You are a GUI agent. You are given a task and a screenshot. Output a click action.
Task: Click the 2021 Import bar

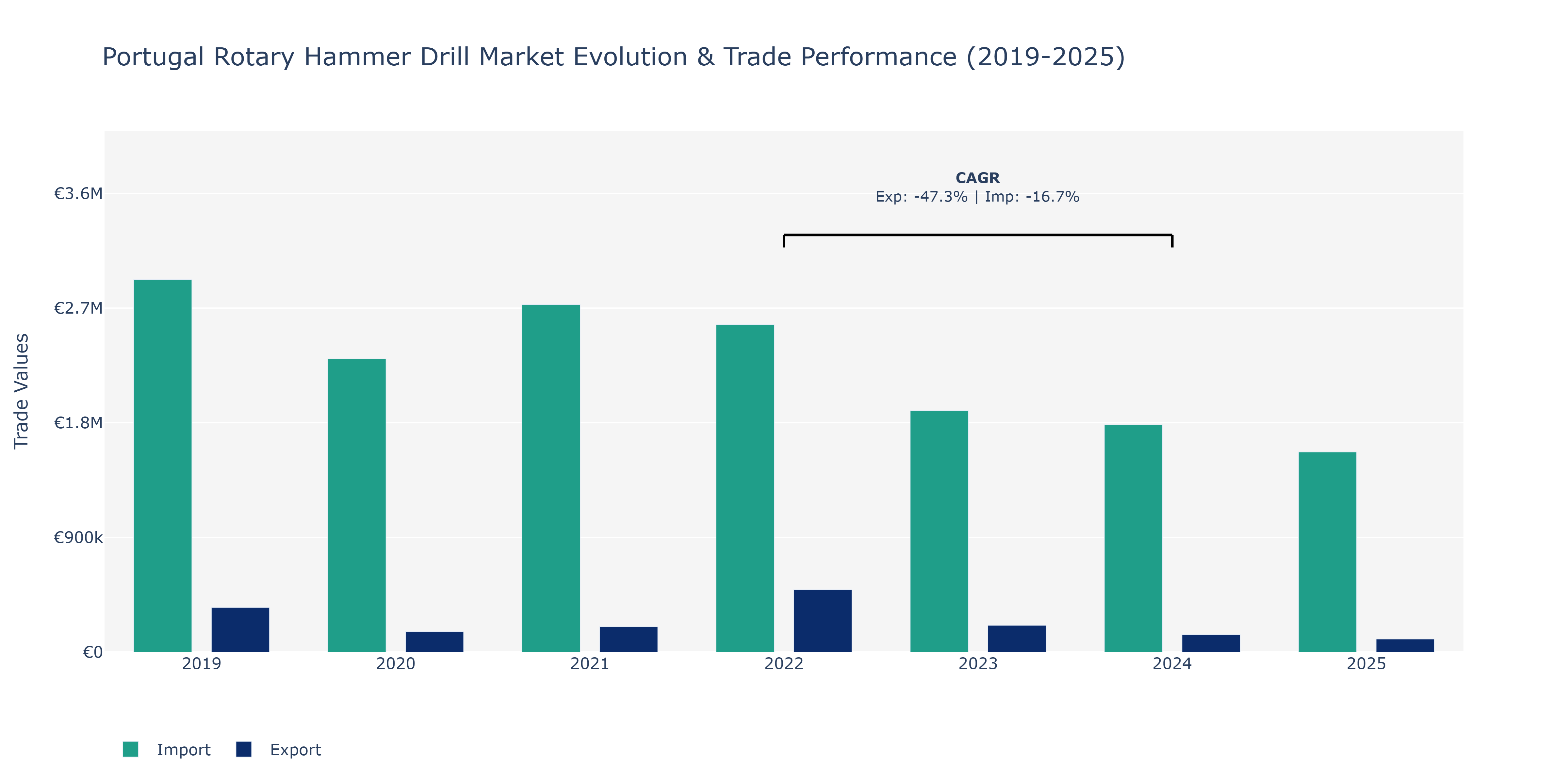(x=551, y=478)
